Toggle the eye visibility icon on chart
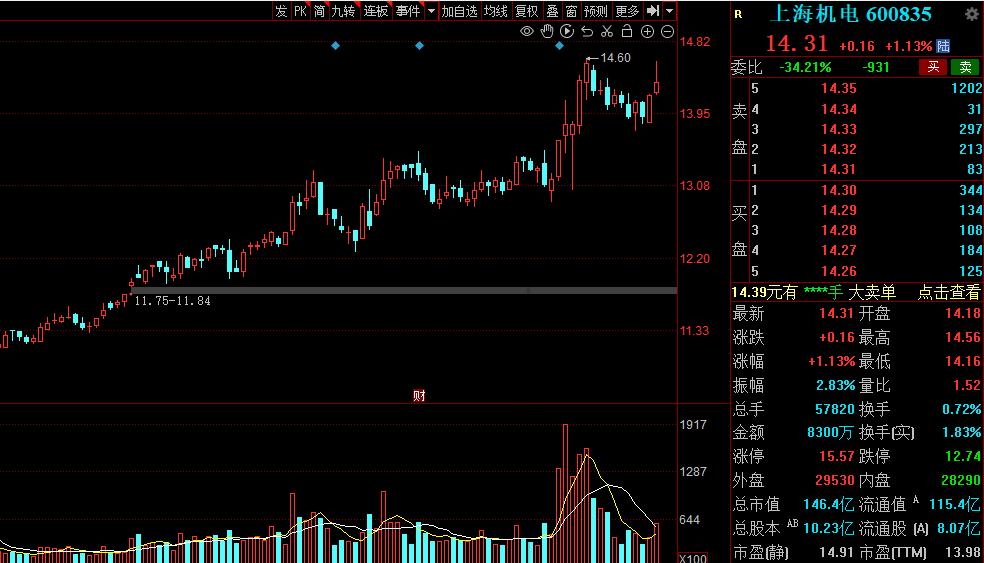The height and width of the screenshot is (563, 984). pos(527,31)
